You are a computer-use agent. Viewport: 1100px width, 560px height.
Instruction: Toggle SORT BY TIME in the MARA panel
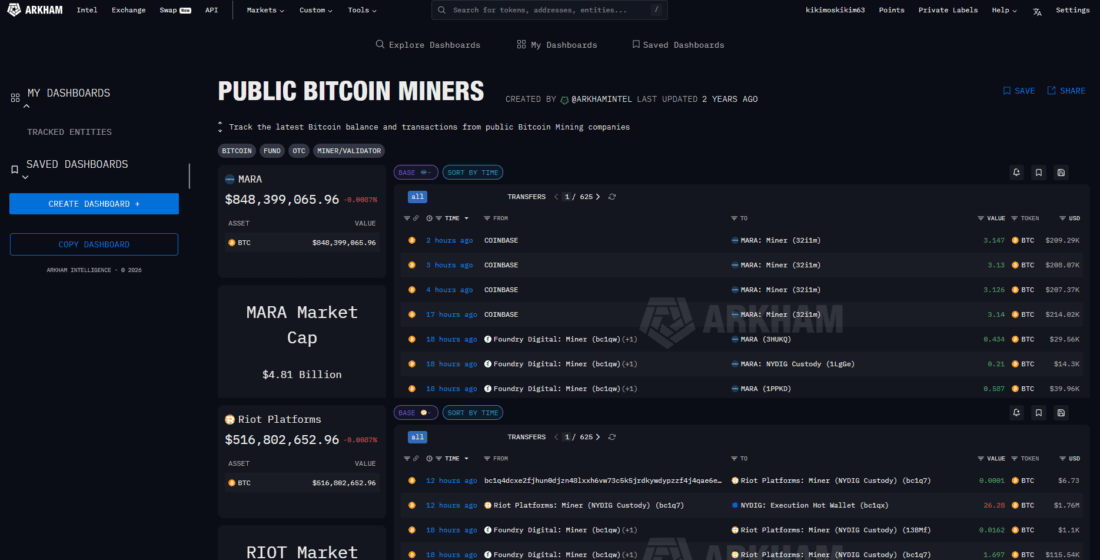point(473,173)
